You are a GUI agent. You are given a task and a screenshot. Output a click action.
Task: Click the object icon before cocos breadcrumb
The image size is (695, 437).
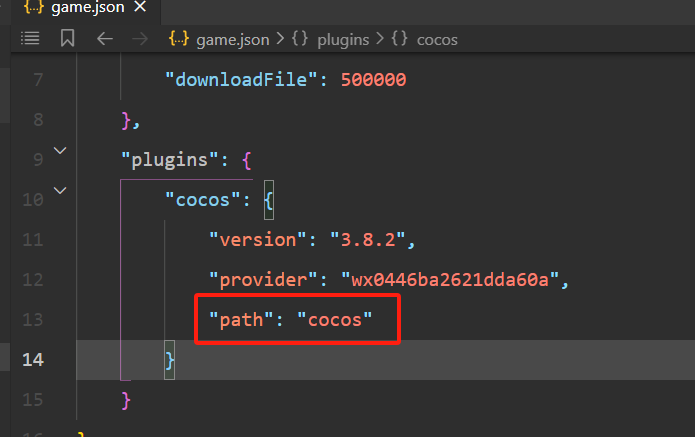click(399, 39)
